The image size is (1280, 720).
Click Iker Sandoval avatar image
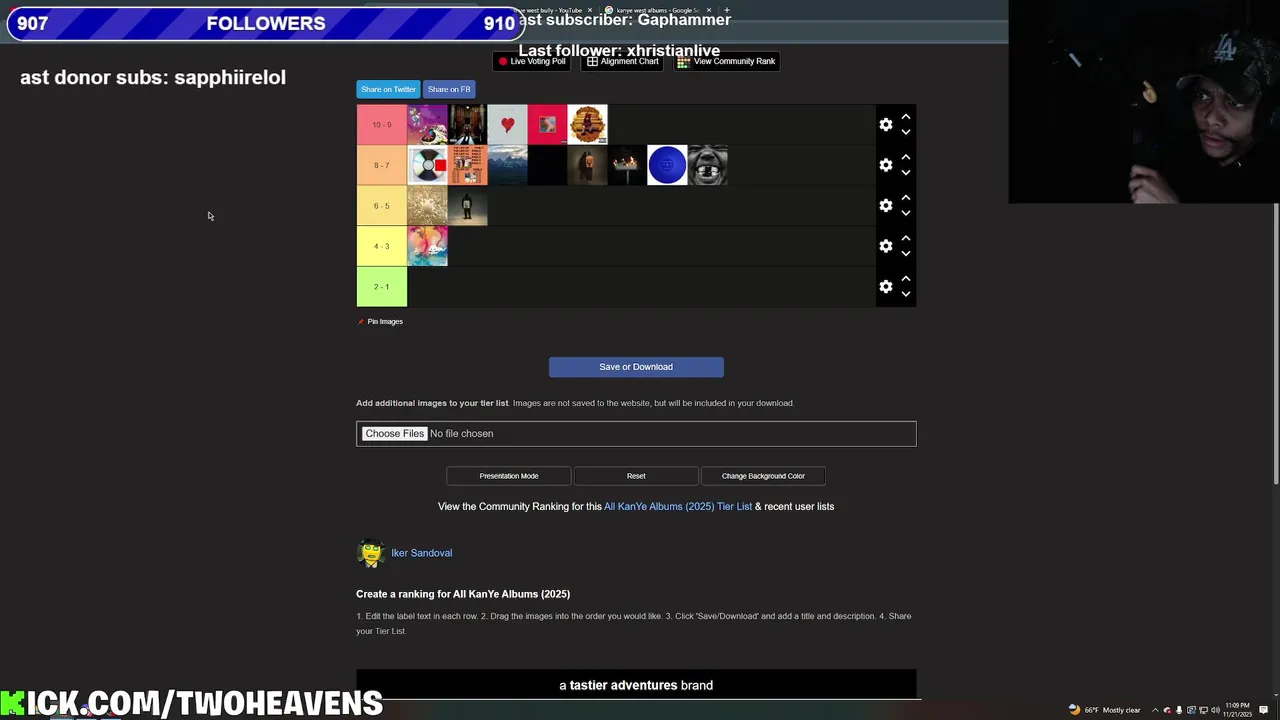coord(371,553)
